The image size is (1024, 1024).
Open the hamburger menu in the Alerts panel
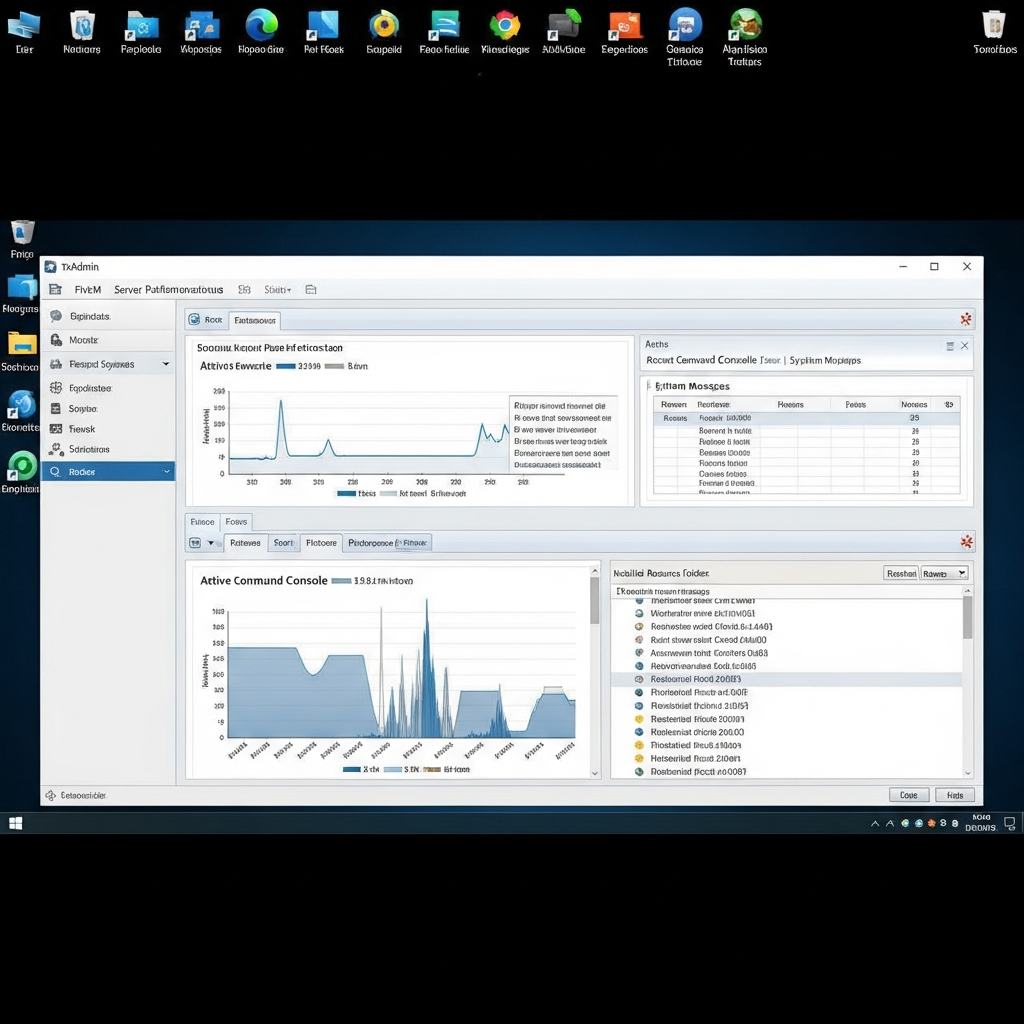tap(950, 345)
